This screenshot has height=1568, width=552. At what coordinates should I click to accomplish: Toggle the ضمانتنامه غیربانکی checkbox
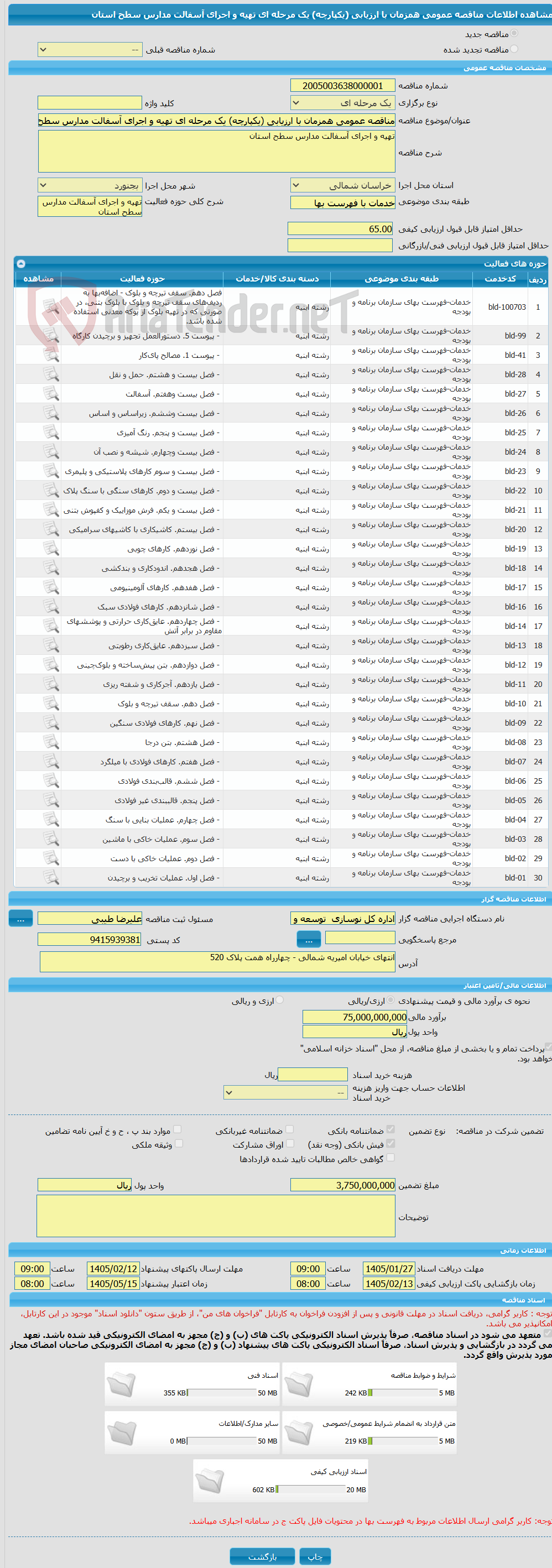[x=290, y=1129]
